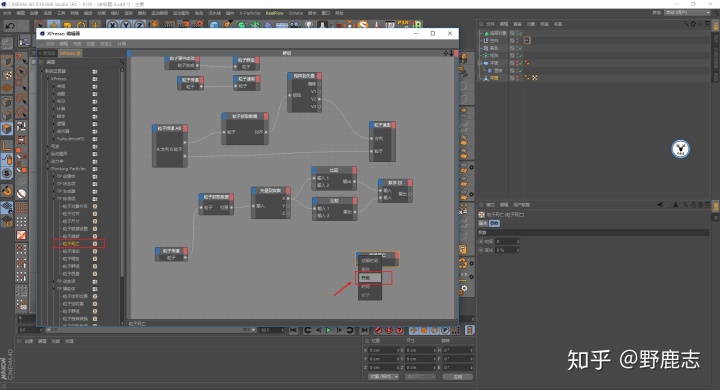
Task: Click the 应用 apply button
Action: click(458, 377)
